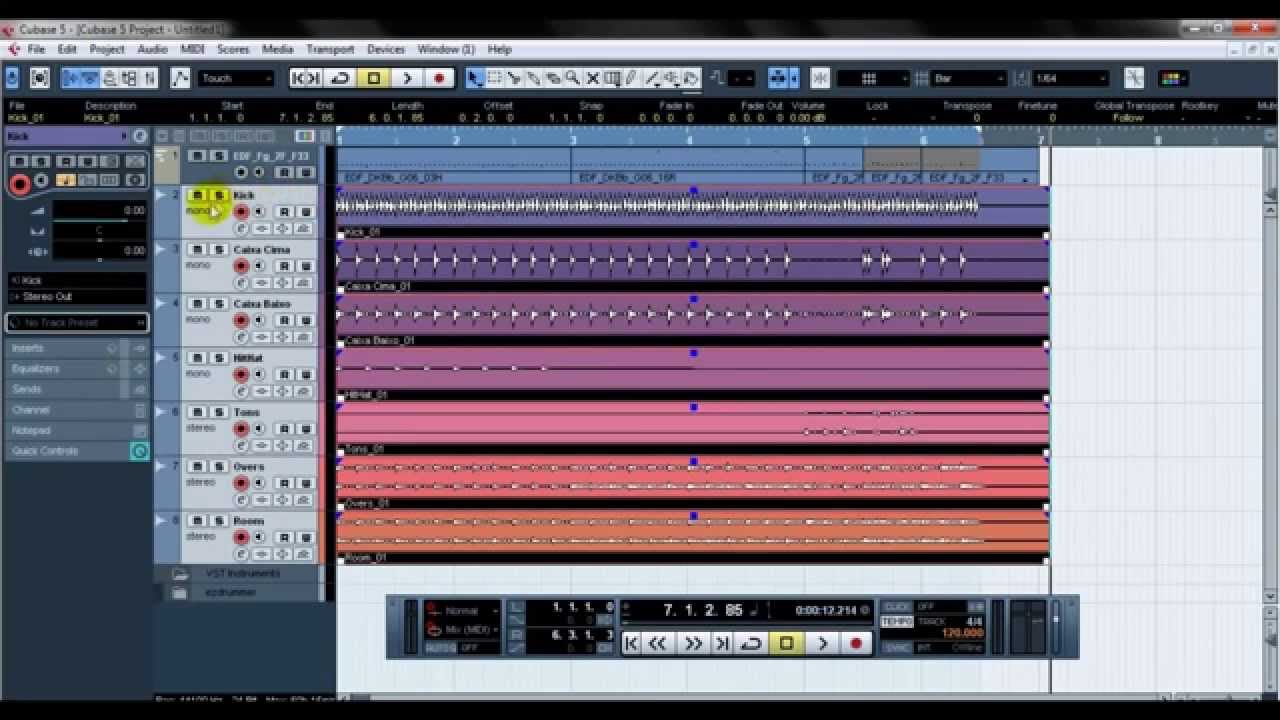Open the Equalizers inspector section
1280x720 pixels.
click(x=76, y=369)
